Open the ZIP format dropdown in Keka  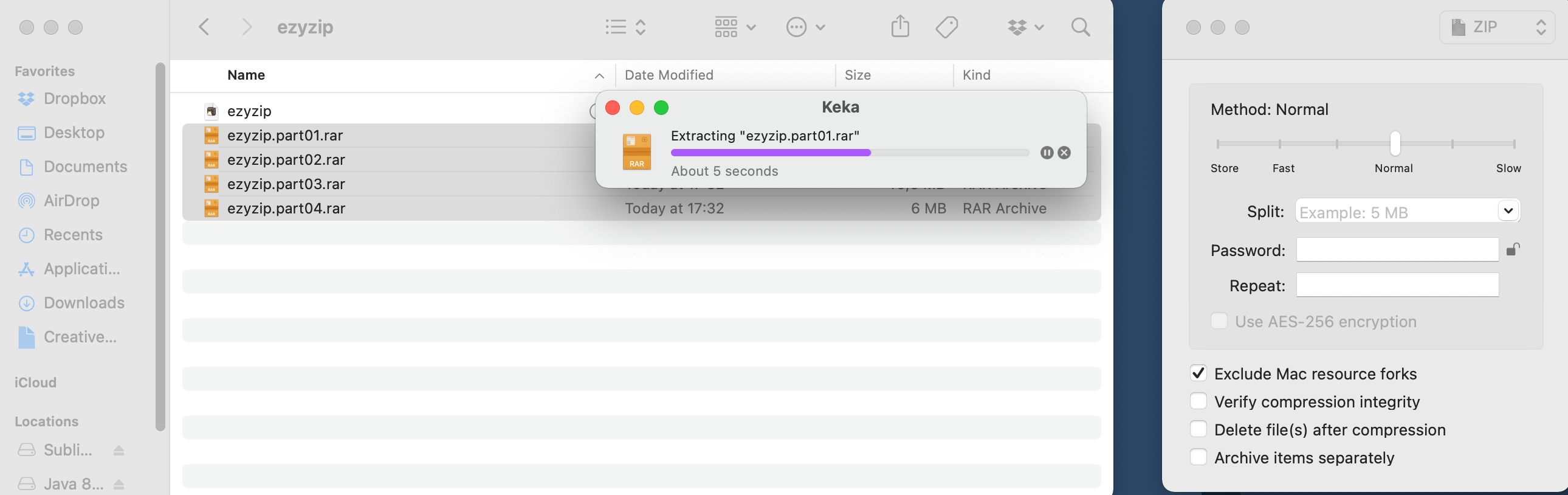[1498, 27]
